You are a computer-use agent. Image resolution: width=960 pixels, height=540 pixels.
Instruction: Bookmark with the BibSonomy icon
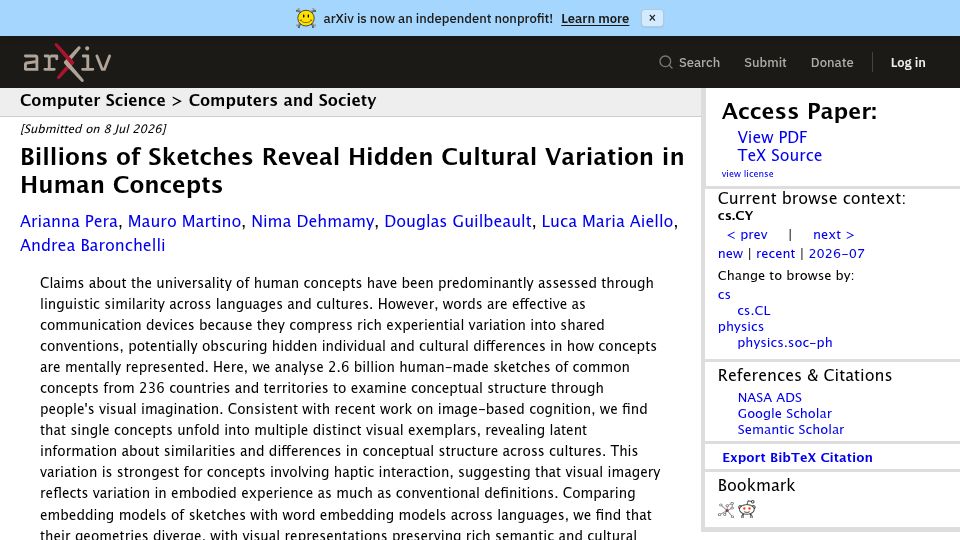click(726, 509)
